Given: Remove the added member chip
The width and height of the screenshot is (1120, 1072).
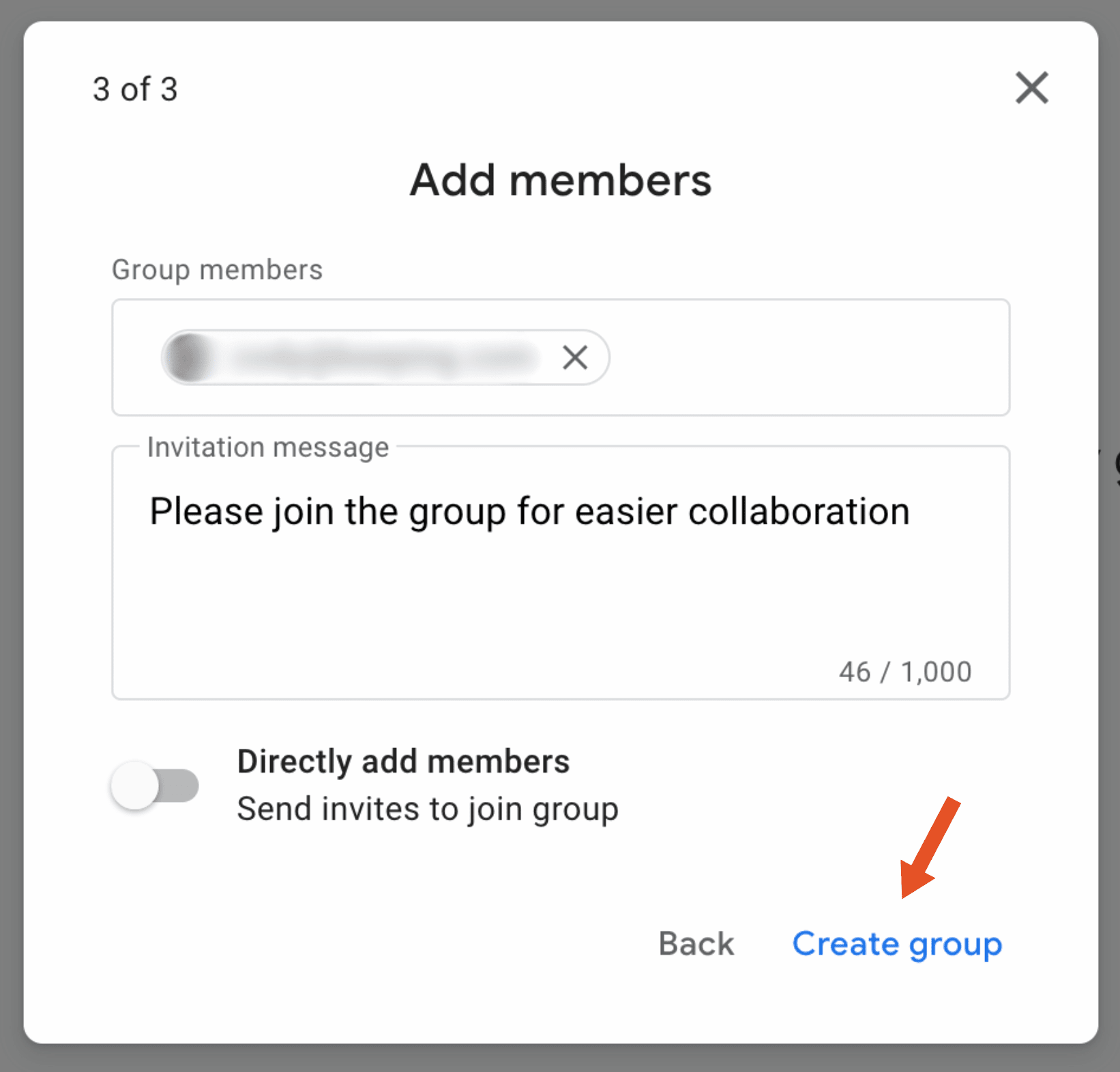Looking at the screenshot, I should click(575, 357).
